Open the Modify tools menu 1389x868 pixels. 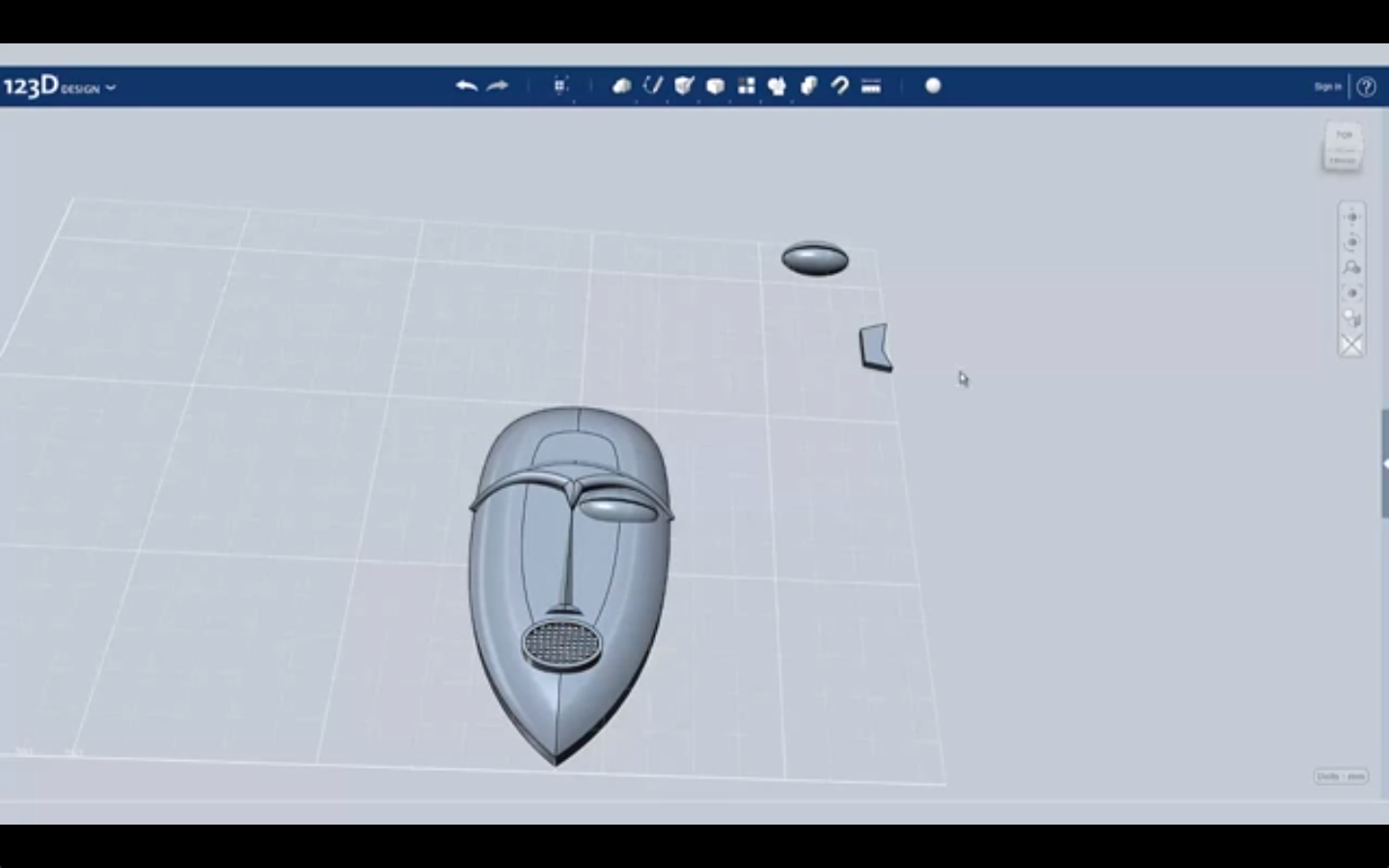click(715, 86)
